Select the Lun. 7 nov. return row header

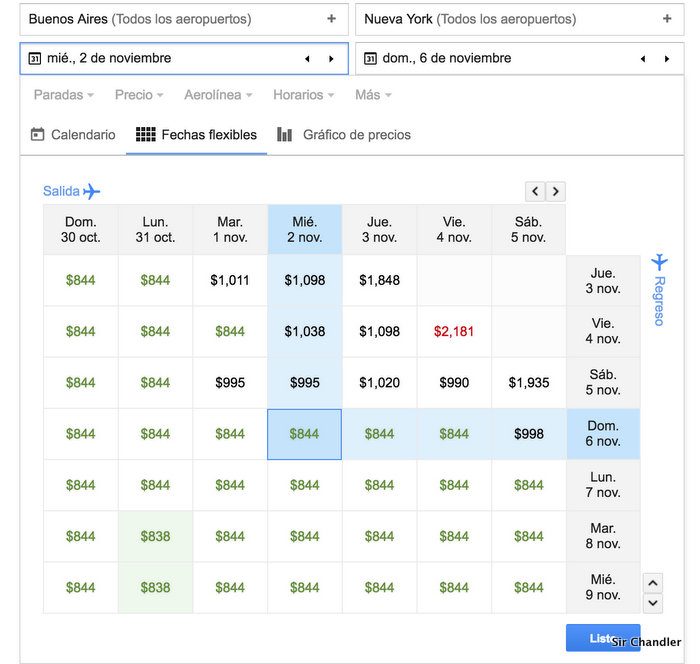603,485
